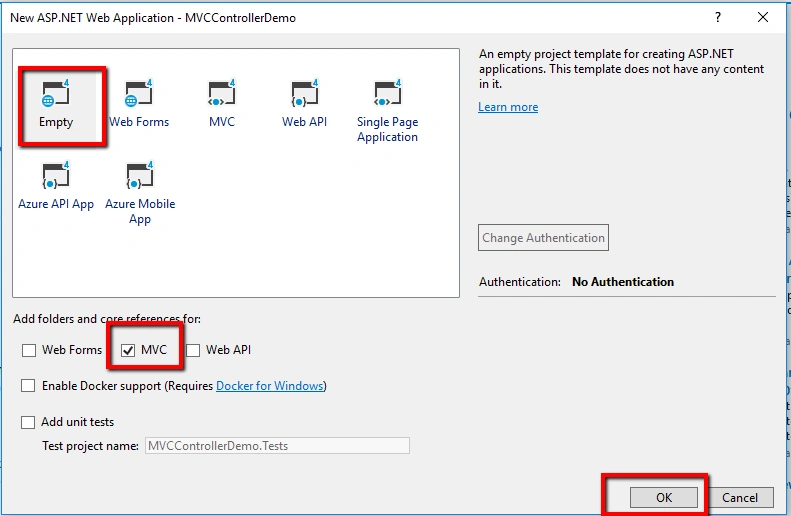The width and height of the screenshot is (791, 516).
Task: Tick the Web Forms references checkbox
Action: [29, 350]
